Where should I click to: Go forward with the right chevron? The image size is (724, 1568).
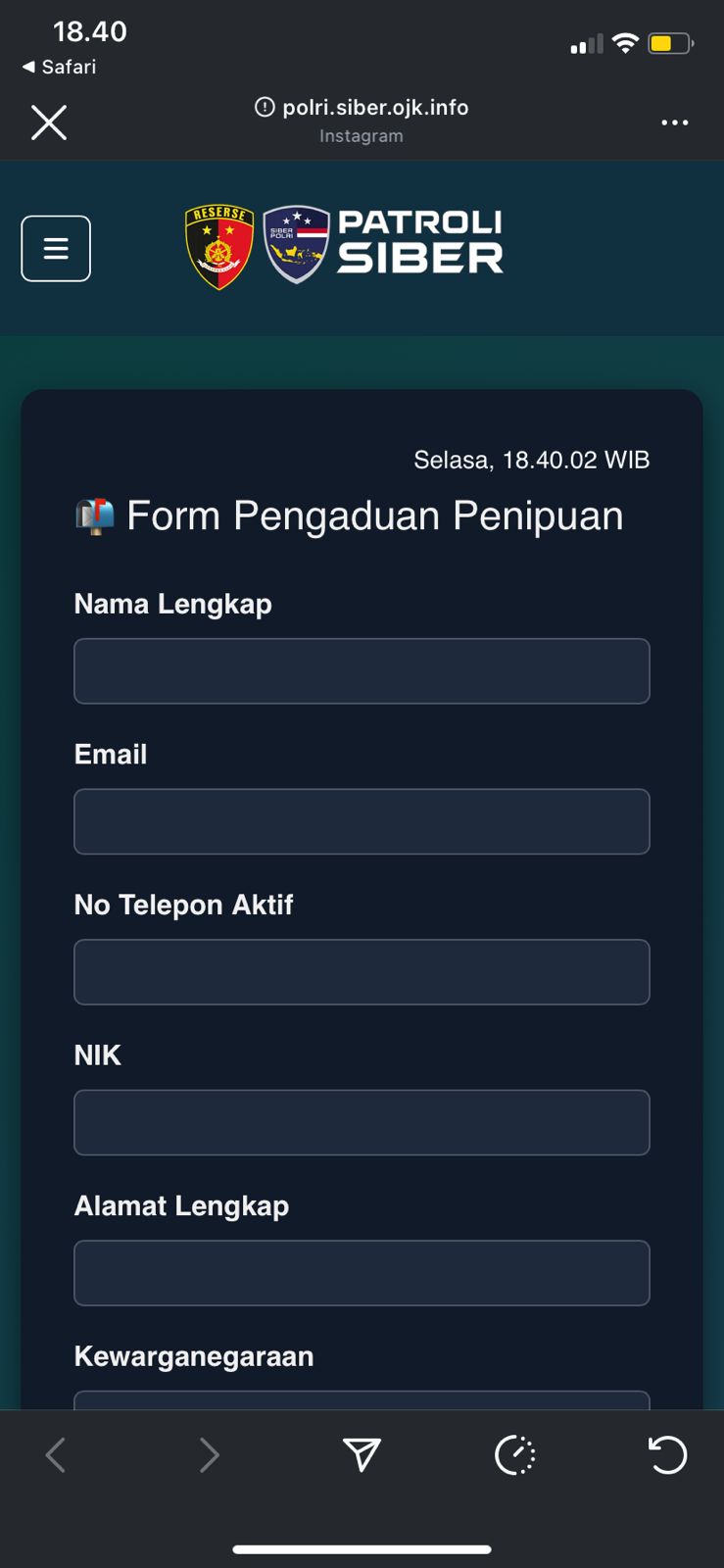pos(209,1455)
